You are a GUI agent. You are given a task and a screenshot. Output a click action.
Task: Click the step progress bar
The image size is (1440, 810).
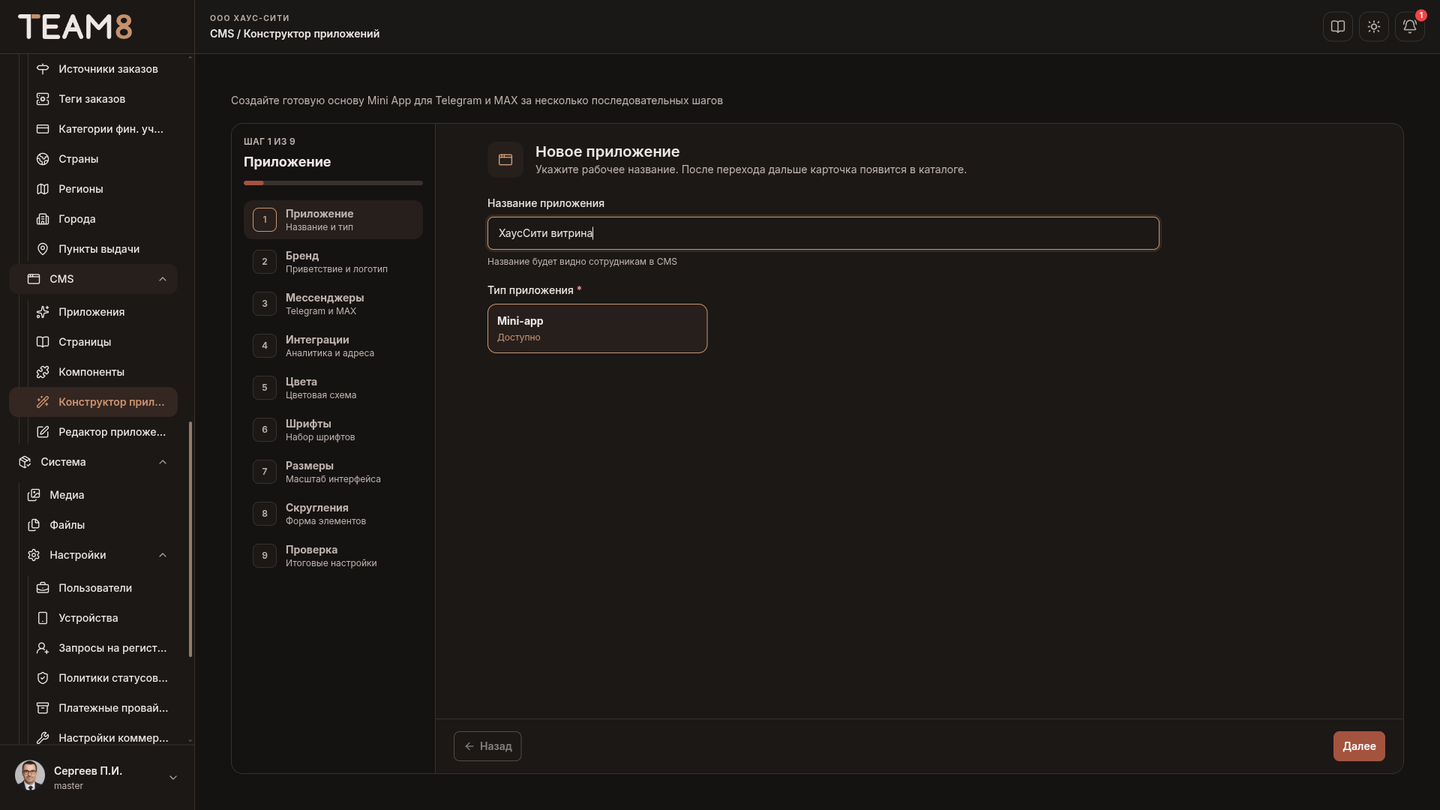point(333,183)
